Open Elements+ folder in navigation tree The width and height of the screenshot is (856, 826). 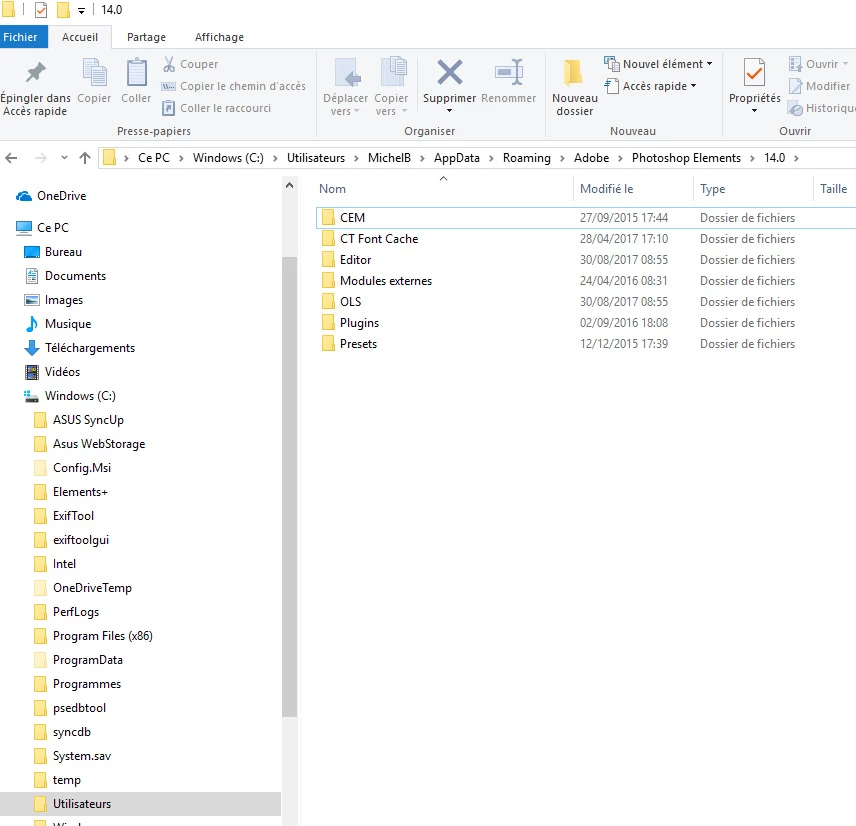coord(71,492)
